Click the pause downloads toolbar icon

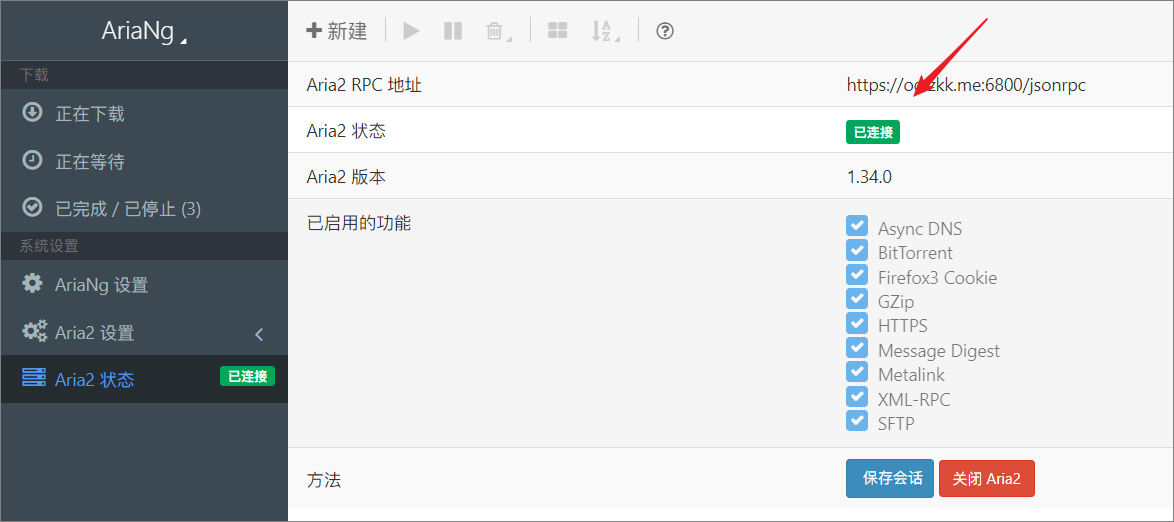coord(453,31)
